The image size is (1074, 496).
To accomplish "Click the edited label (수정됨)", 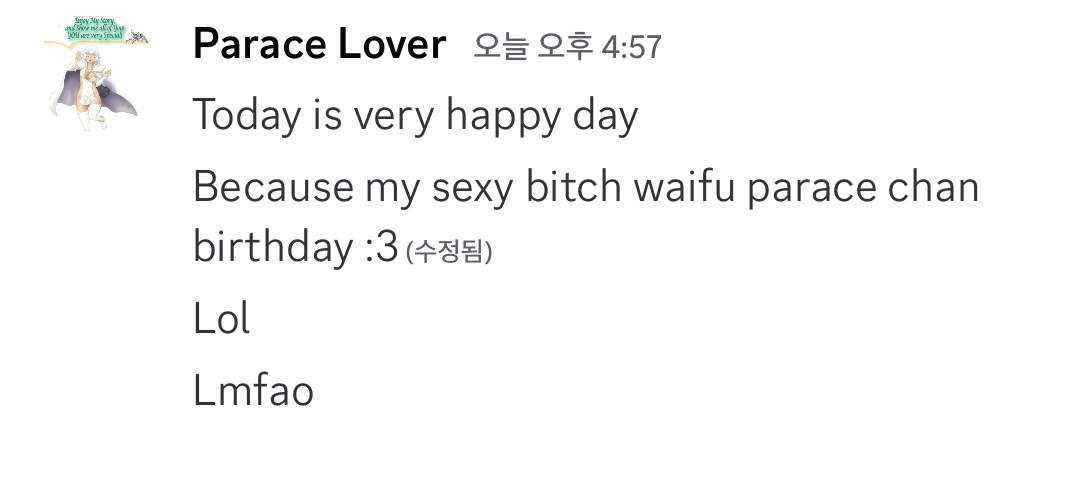I will coord(449,251).
